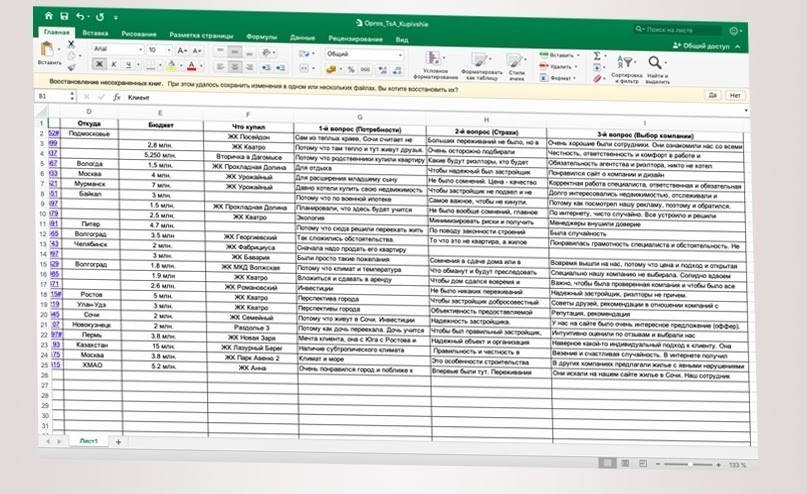
Task: Open the smiley feedback icon
Action: pyautogui.click(x=733, y=31)
